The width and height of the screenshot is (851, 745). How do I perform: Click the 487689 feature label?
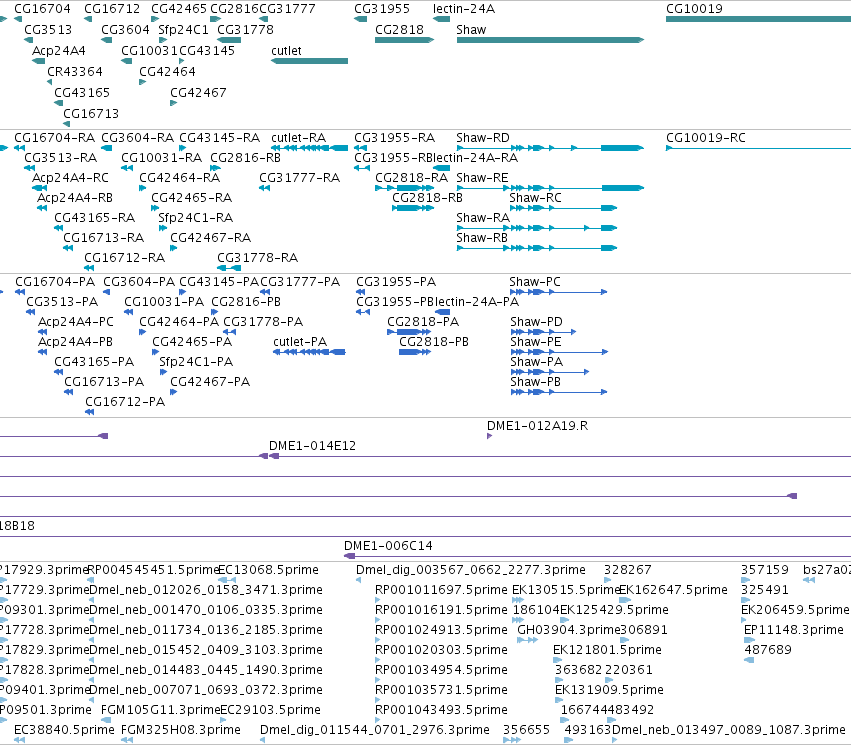[x=768, y=650]
